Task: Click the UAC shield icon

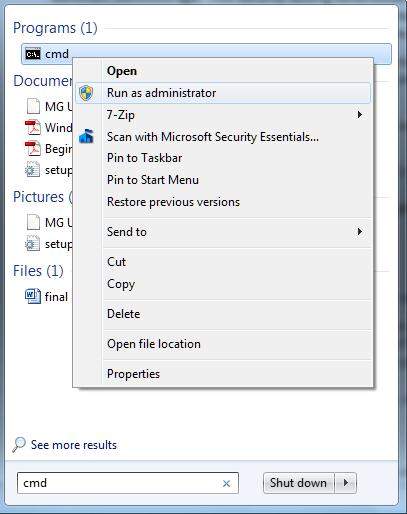Action: (x=86, y=93)
